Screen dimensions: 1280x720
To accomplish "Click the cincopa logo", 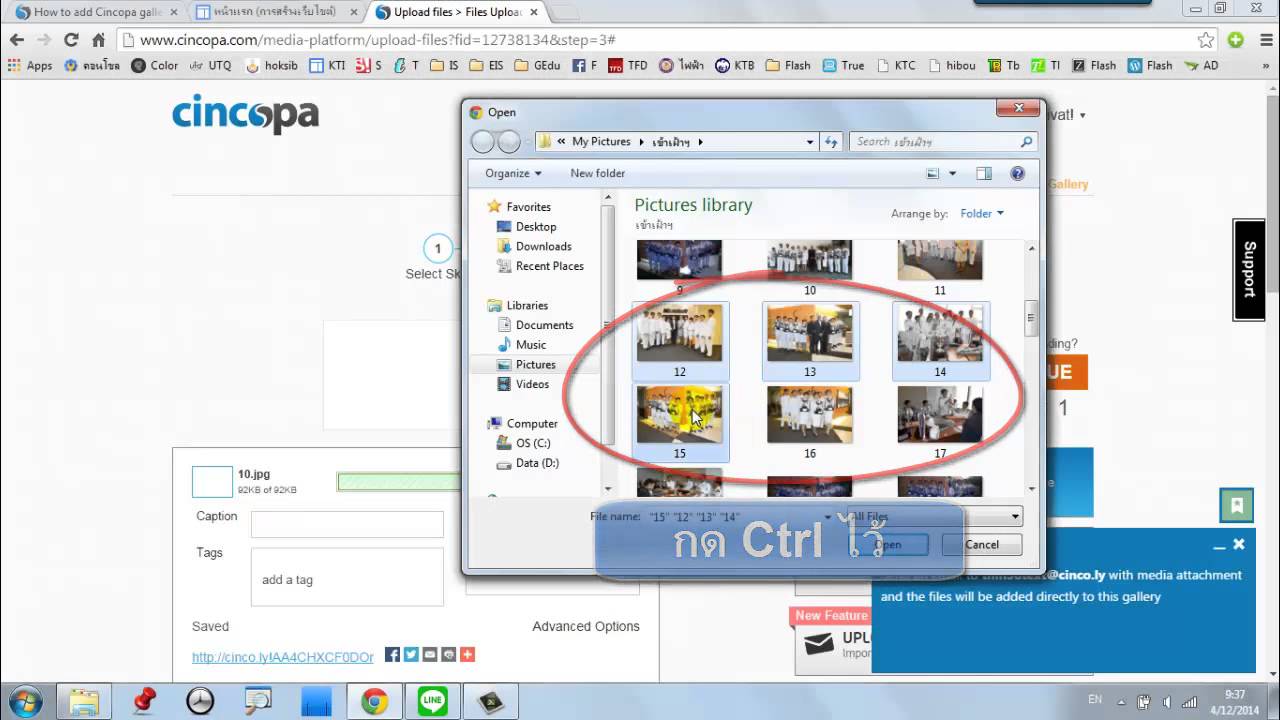I will [x=245, y=115].
